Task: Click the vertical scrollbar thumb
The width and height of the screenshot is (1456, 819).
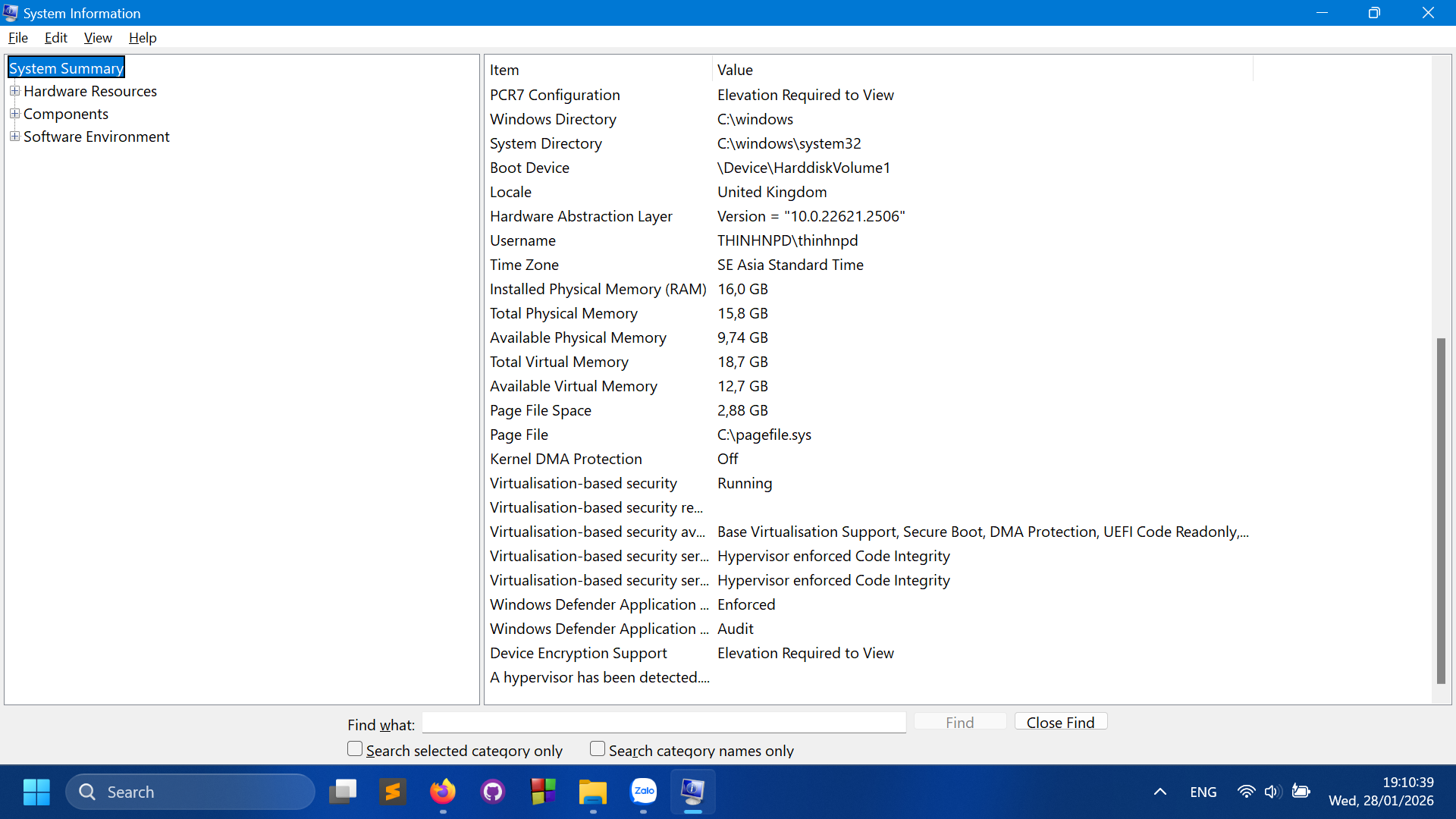Action: coord(1441,510)
